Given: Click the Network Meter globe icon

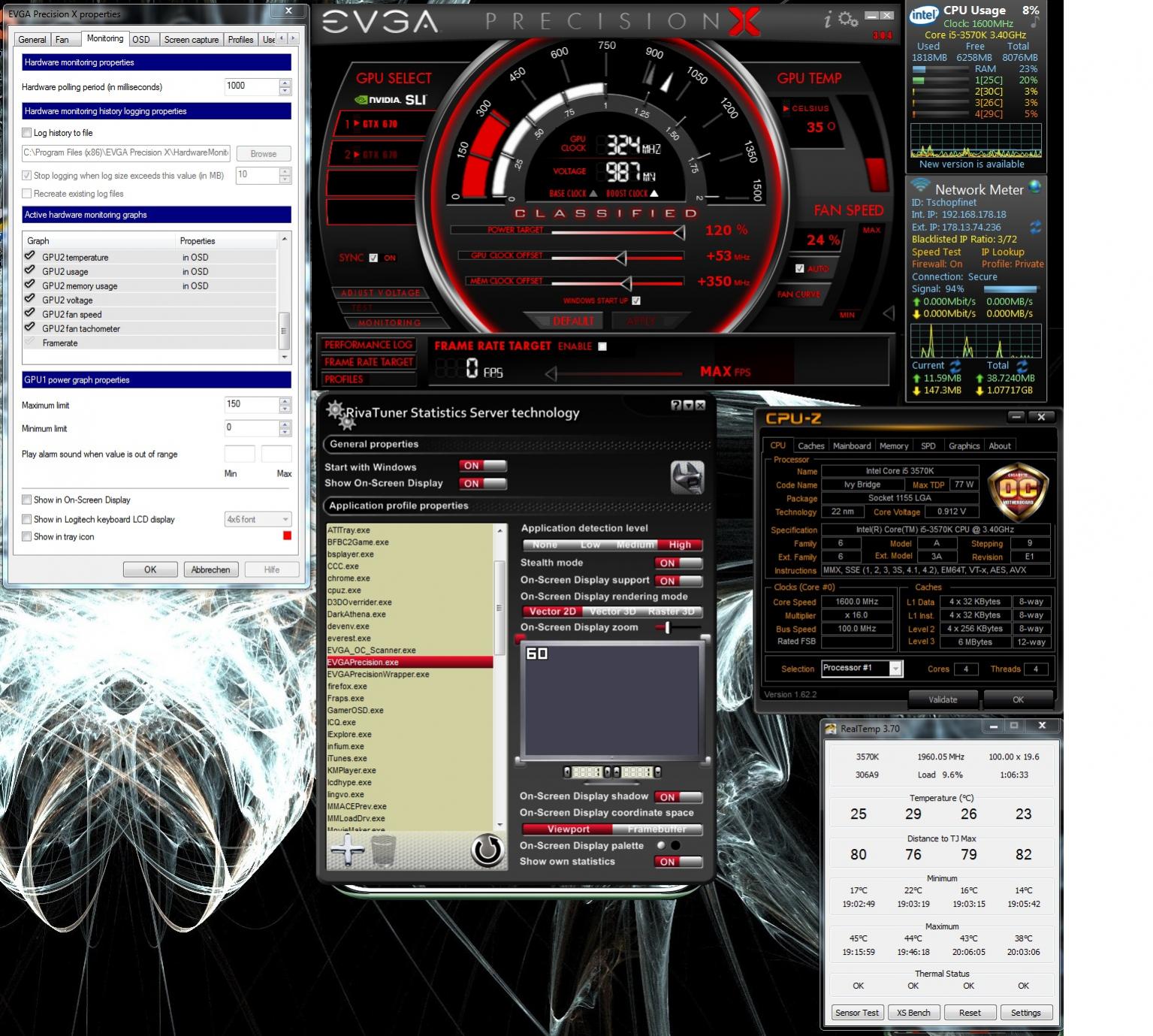Looking at the screenshot, I should click(x=1035, y=186).
